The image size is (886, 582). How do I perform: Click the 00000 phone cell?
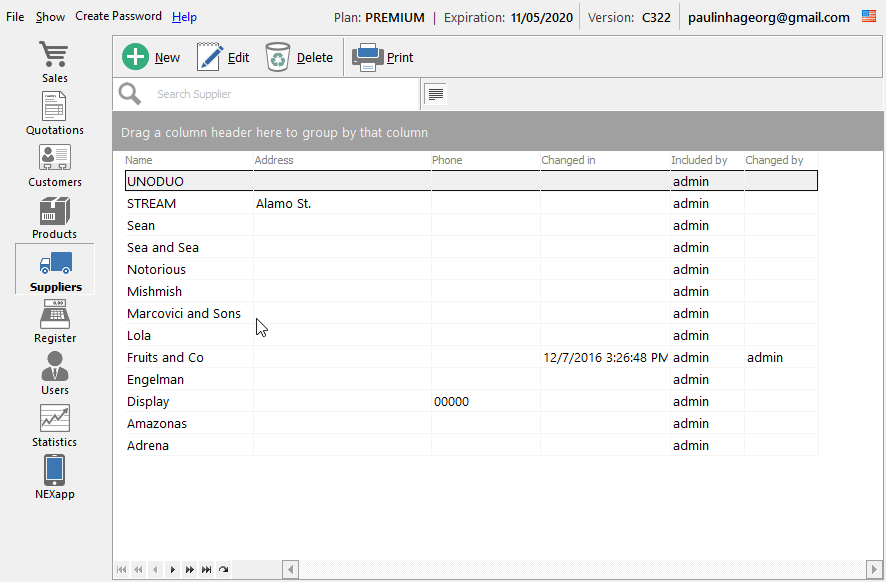click(485, 402)
